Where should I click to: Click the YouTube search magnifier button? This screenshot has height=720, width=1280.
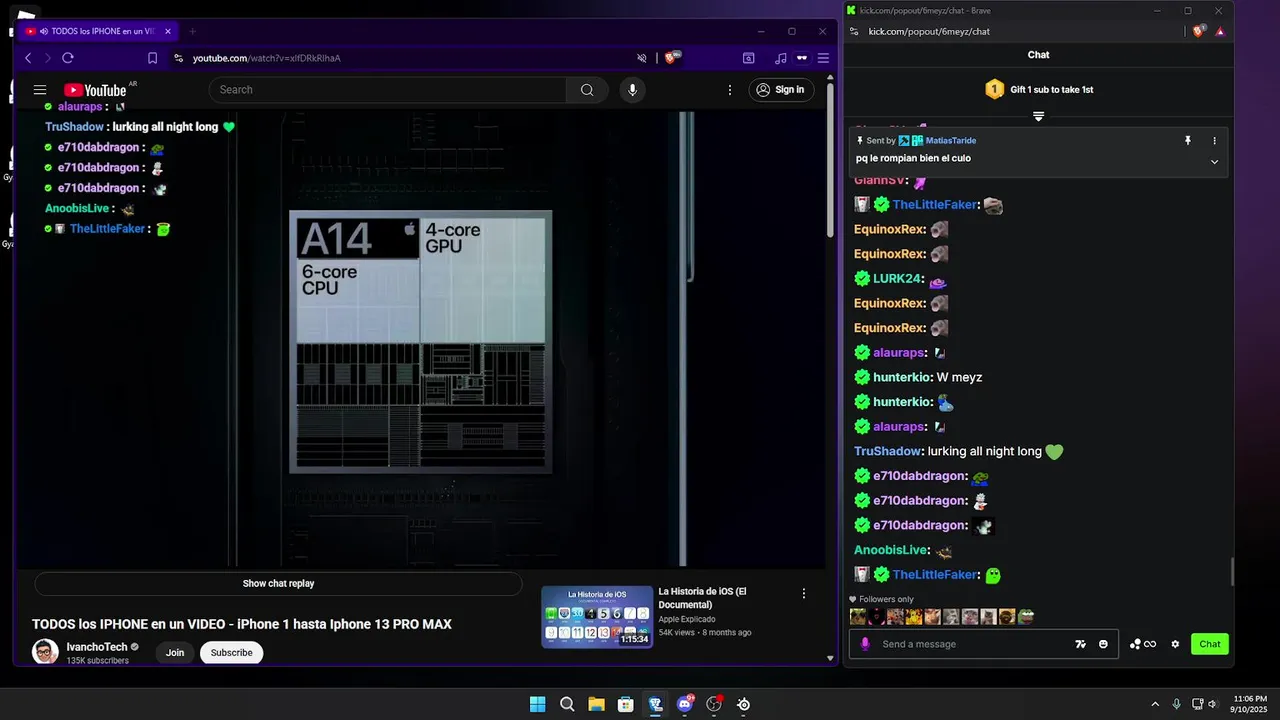[587, 90]
